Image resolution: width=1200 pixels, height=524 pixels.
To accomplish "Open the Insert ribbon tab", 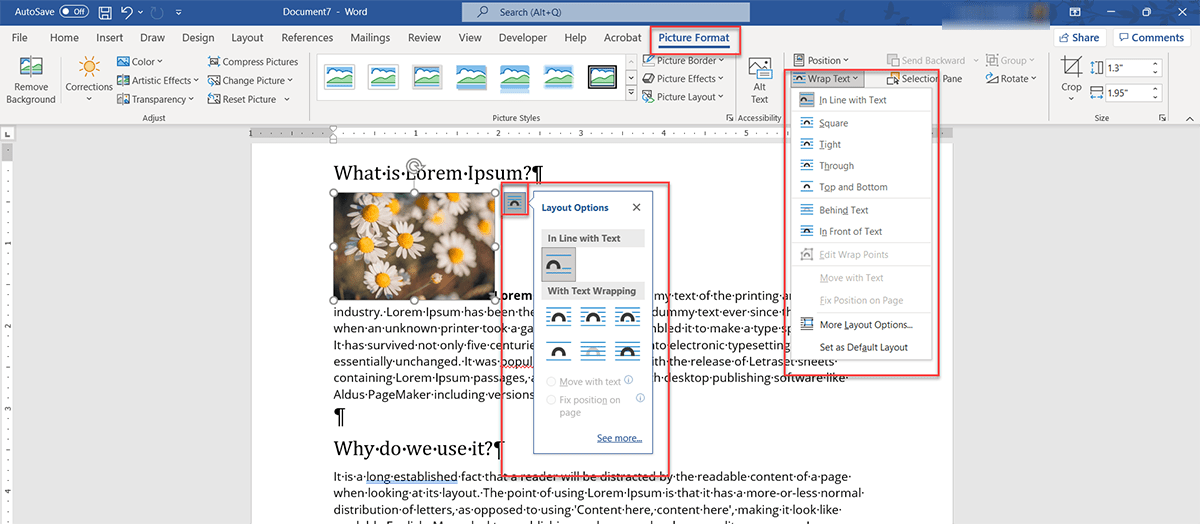I will (110, 38).
